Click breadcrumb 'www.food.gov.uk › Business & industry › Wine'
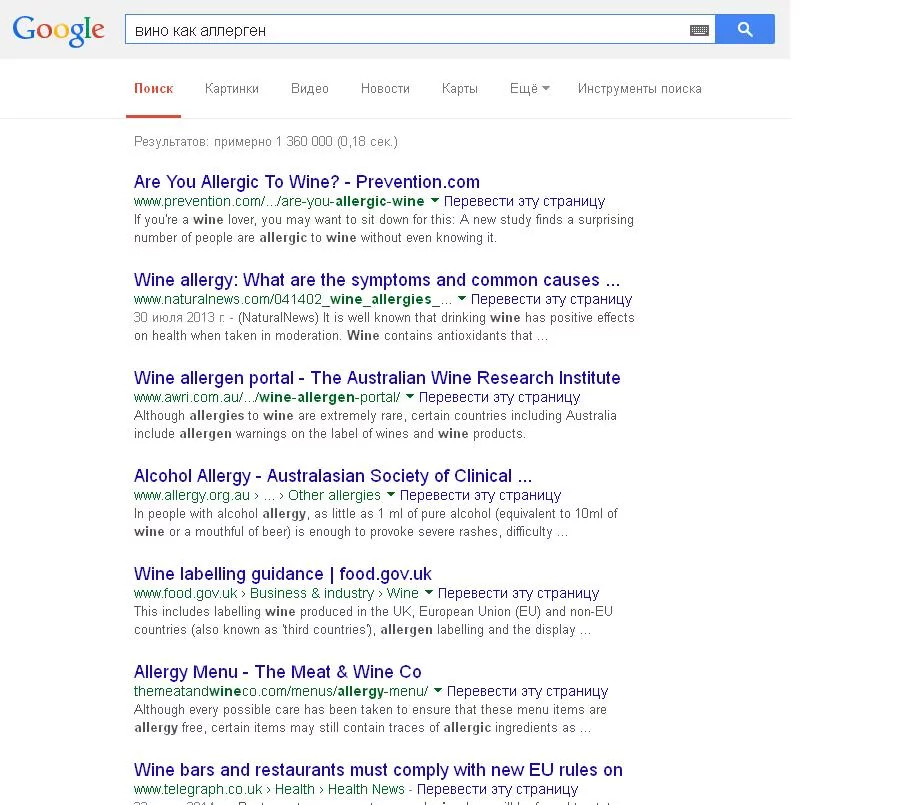The height and width of the screenshot is (805, 912). (x=276, y=593)
